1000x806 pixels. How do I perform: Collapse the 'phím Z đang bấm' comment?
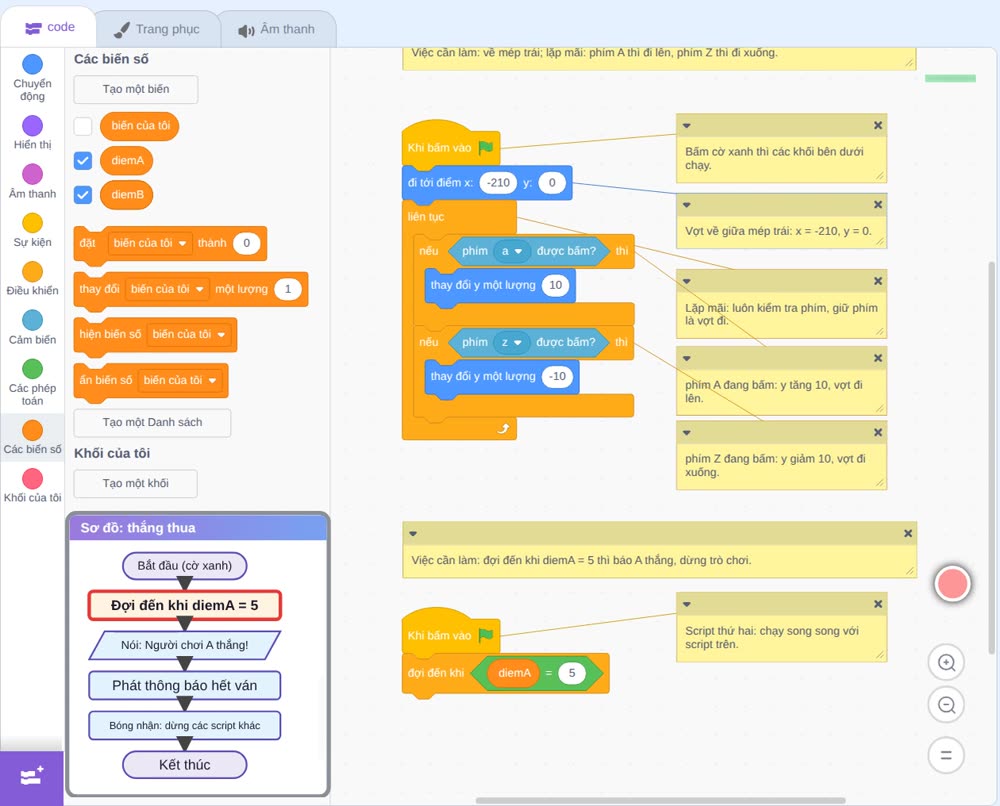[x=687, y=432]
